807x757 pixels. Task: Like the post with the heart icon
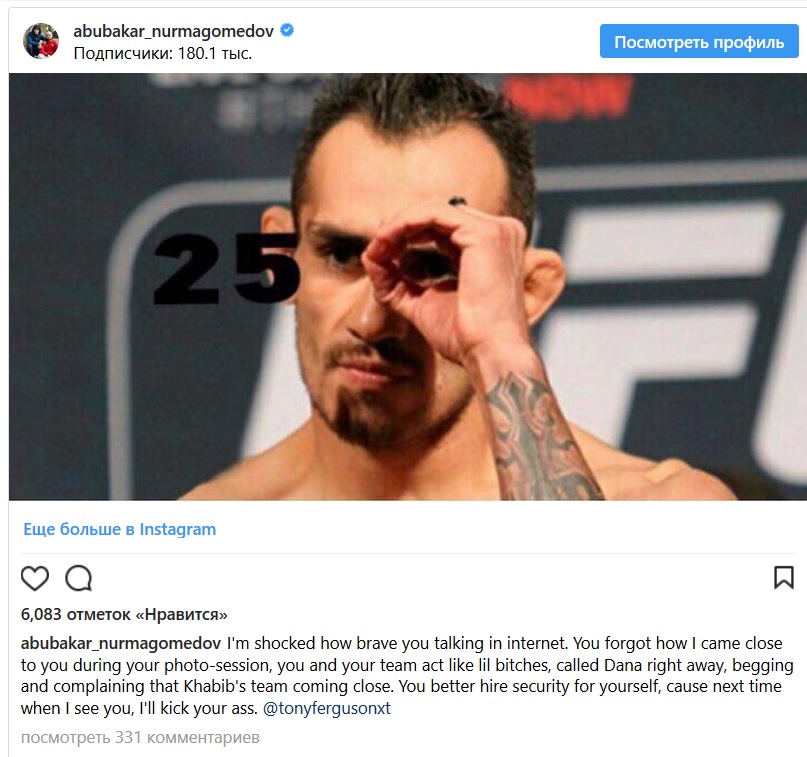point(34,578)
